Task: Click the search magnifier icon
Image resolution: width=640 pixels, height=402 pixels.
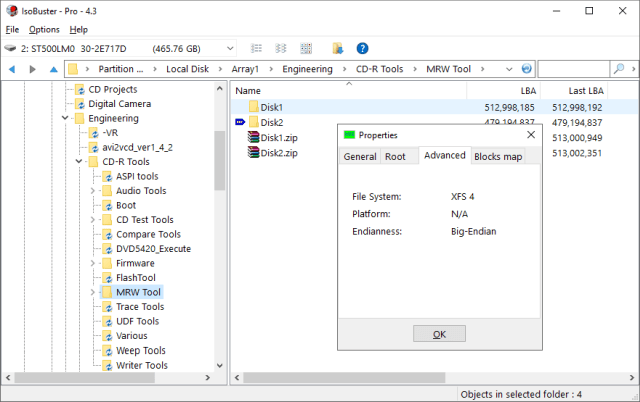Action: [619, 69]
